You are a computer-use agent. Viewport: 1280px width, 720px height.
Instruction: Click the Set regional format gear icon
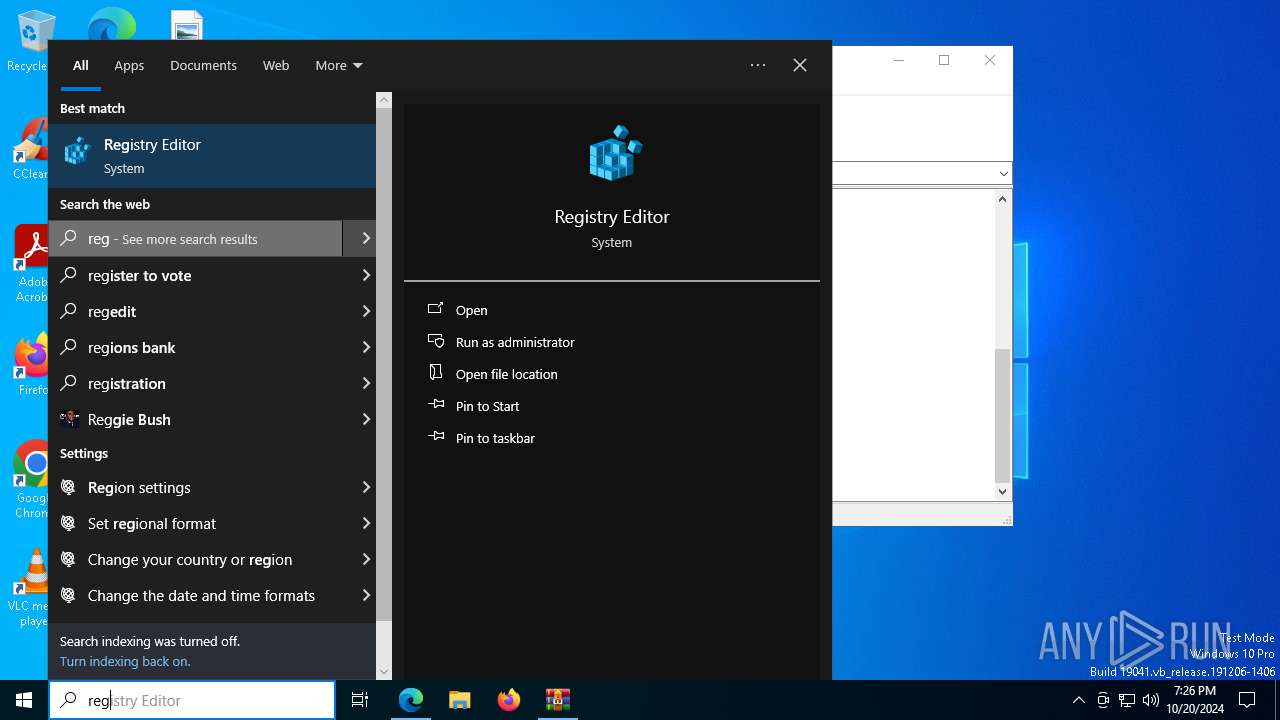(68, 523)
